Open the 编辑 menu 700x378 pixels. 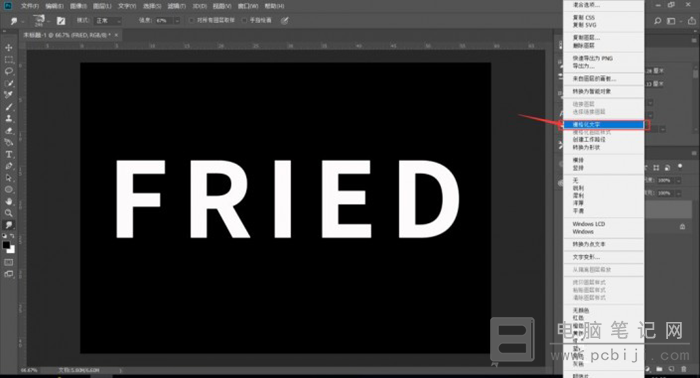(x=54, y=6)
